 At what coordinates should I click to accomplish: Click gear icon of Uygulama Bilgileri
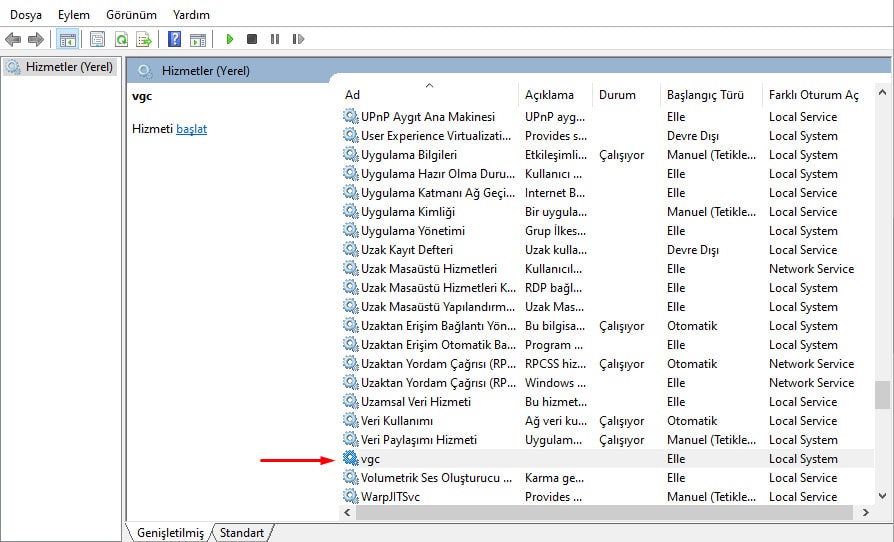tap(350, 154)
